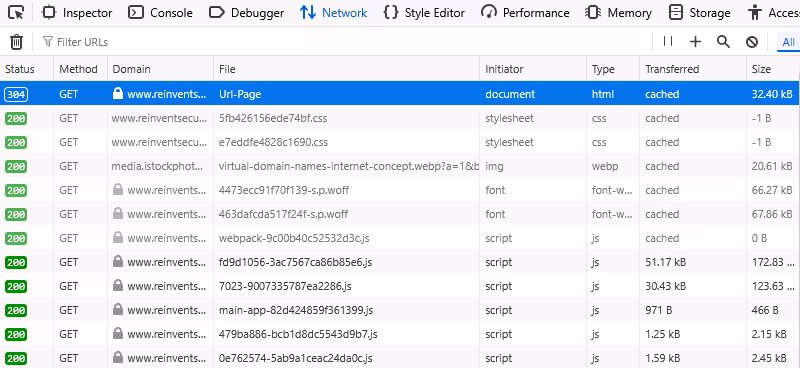Select the virtual-domain-names-internet-concept.webp request
The width and height of the screenshot is (800, 368).
click(x=400, y=166)
